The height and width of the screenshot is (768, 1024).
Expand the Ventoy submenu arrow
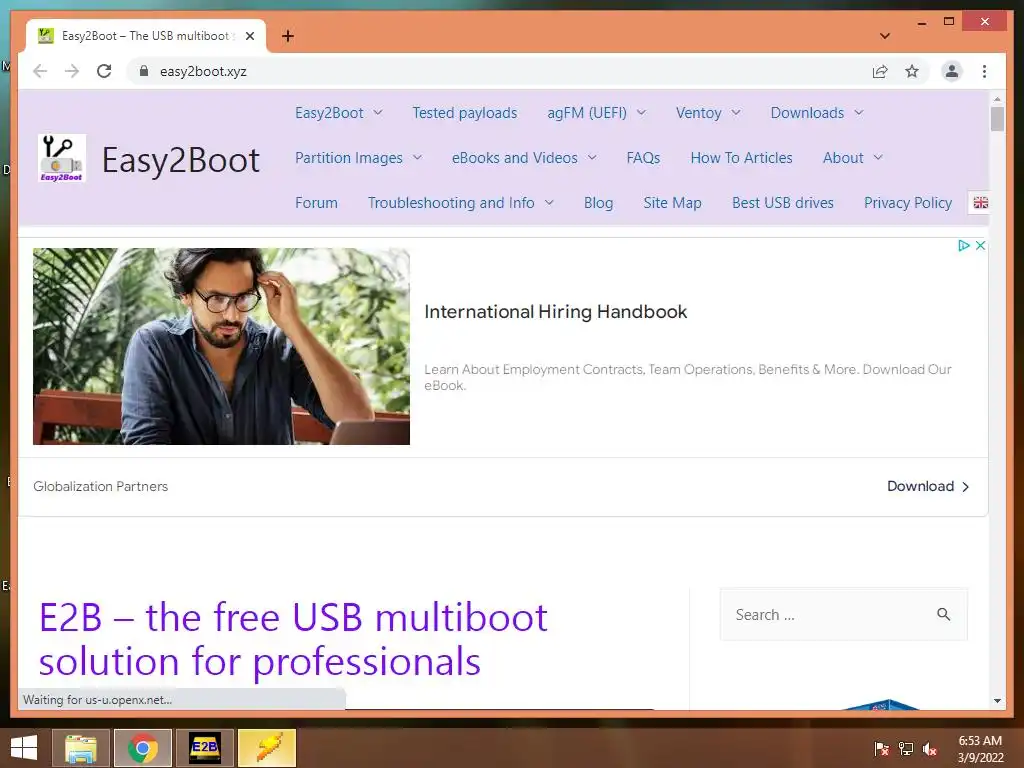[736, 112]
